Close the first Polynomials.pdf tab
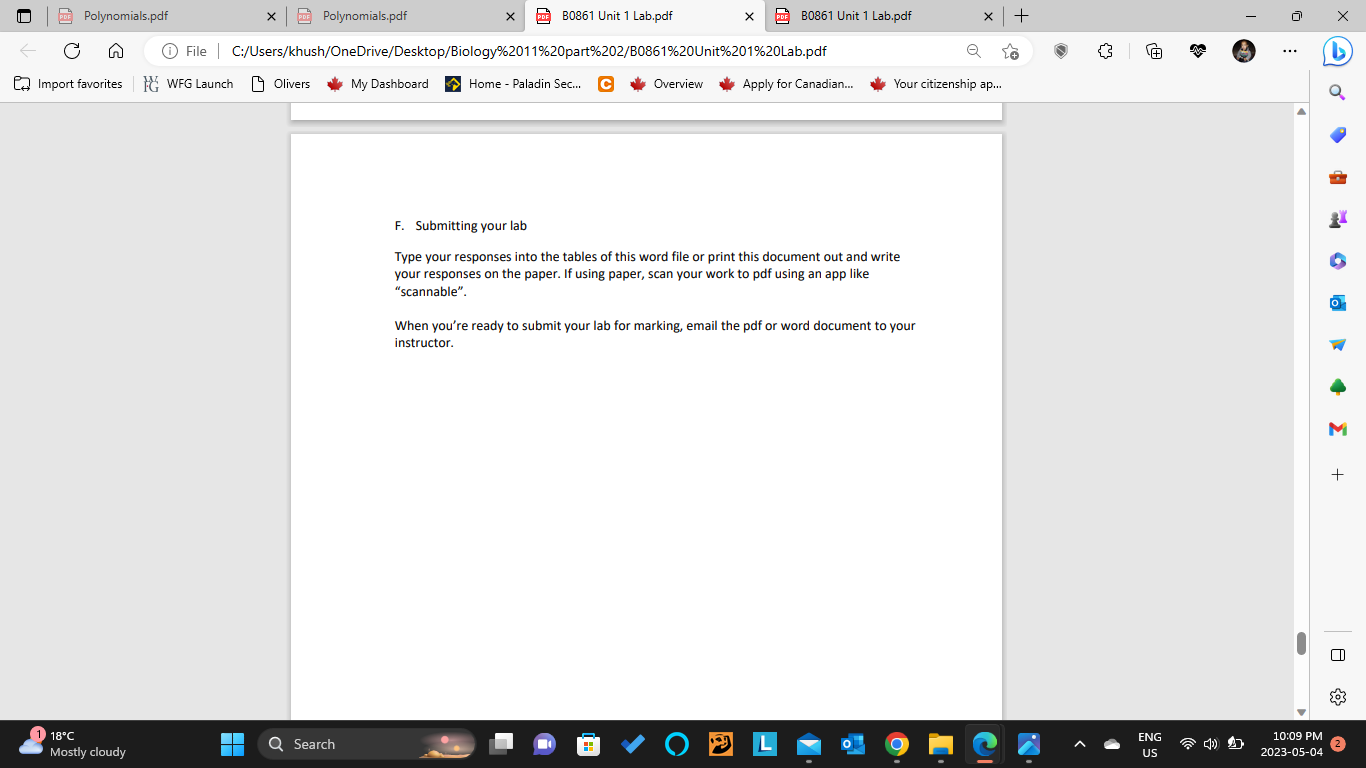 pos(271,16)
